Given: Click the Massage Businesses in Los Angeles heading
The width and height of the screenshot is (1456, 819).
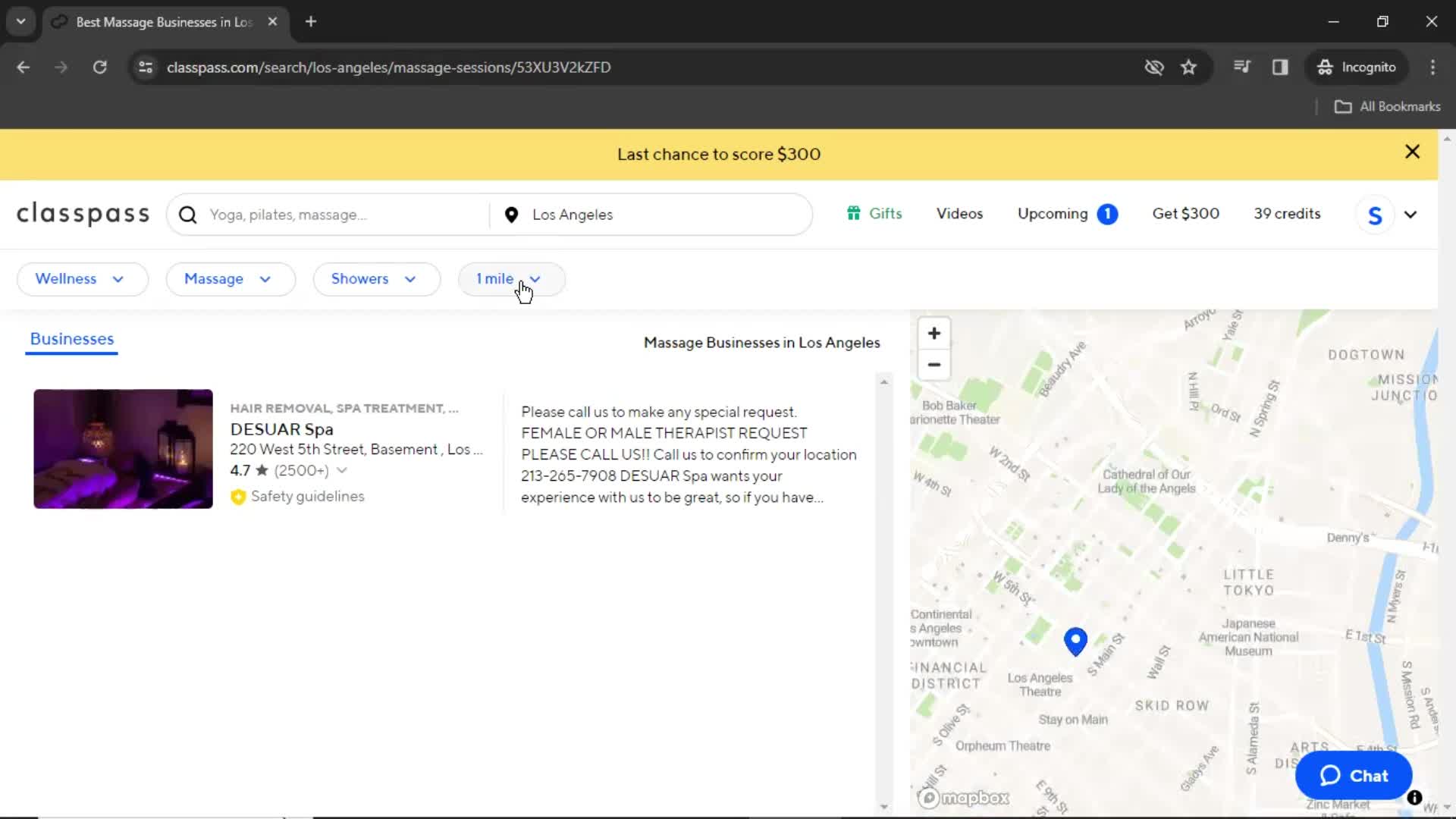Looking at the screenshot, I should (x=762, y=343).
